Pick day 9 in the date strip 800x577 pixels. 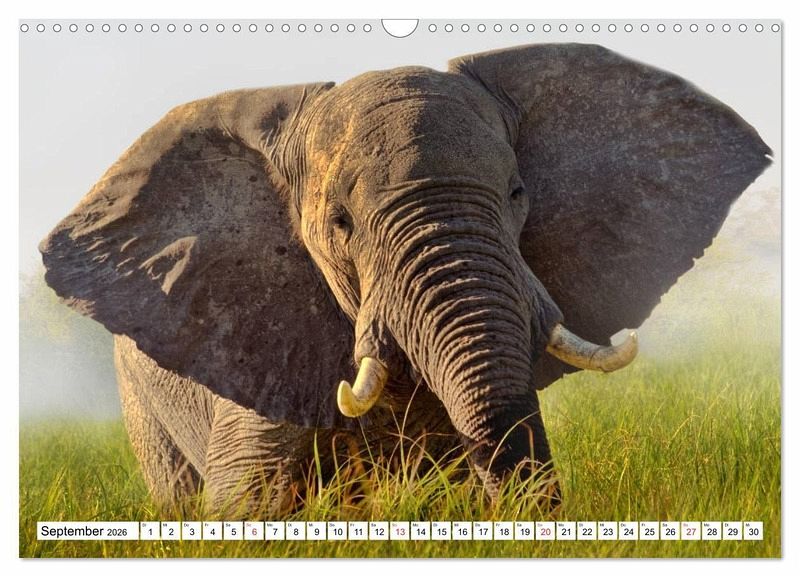point(317,531)
